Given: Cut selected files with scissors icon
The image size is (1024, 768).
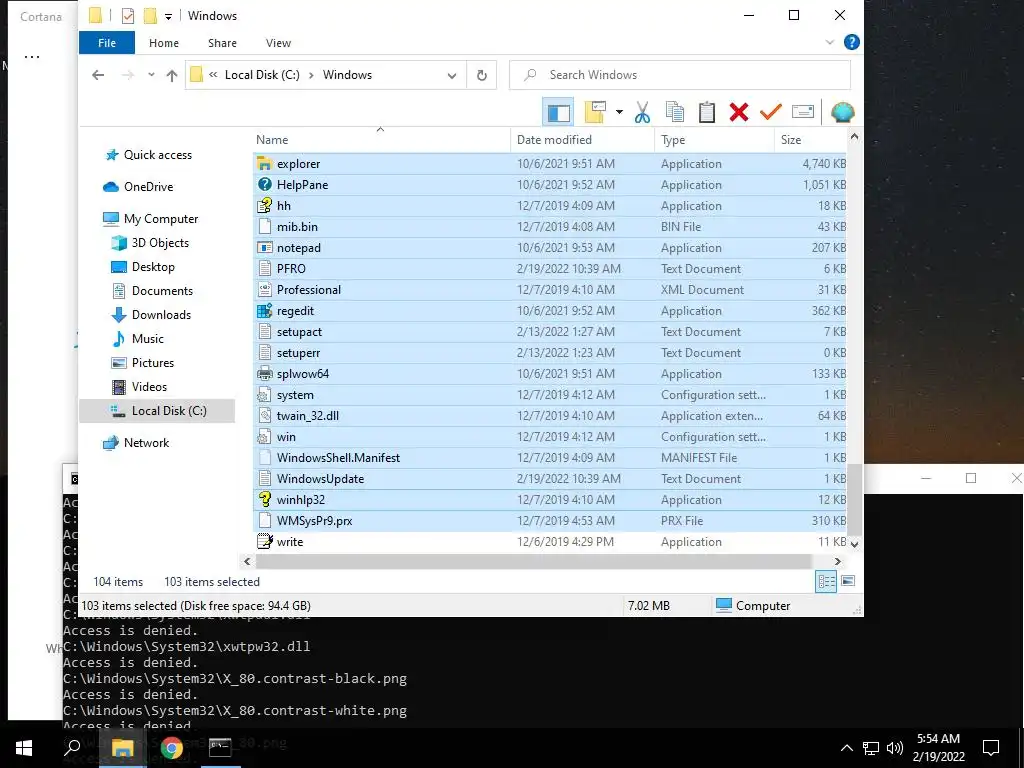Looking at the screenshot, I should (x=643, y=112).
